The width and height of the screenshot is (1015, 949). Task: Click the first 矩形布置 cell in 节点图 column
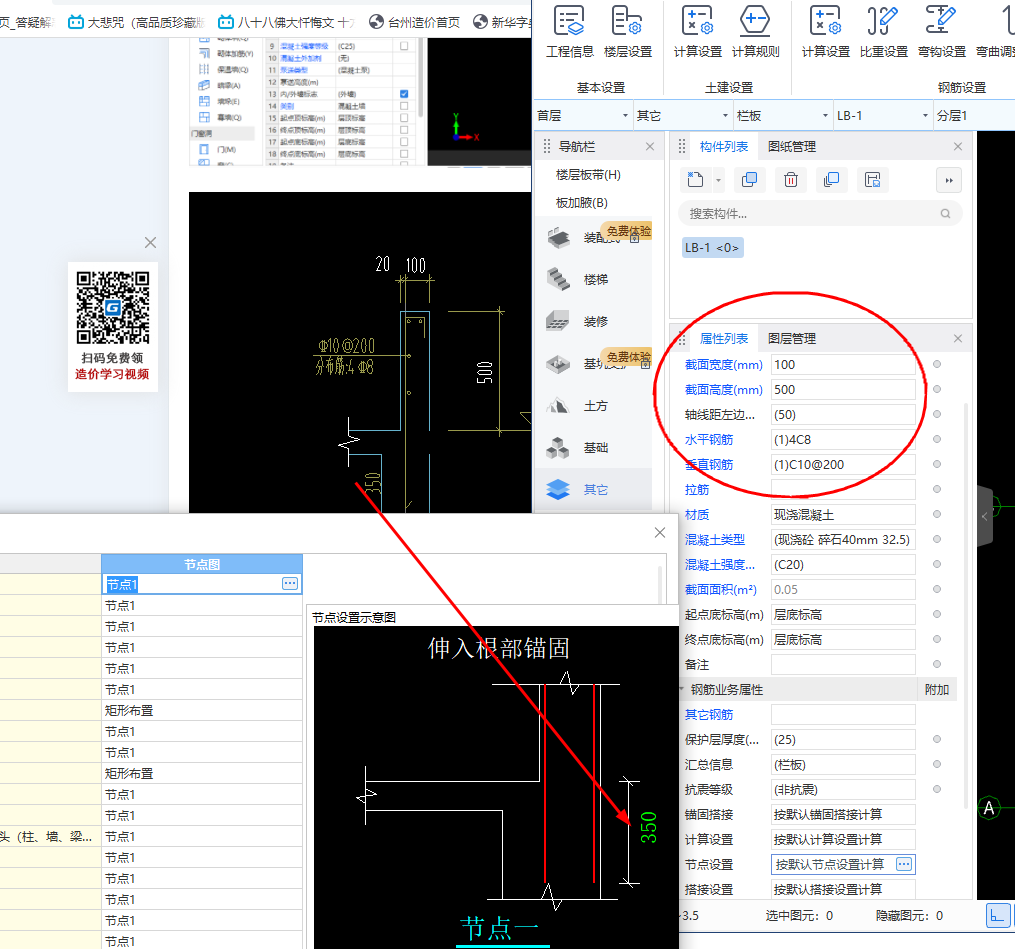click(201, 710)
